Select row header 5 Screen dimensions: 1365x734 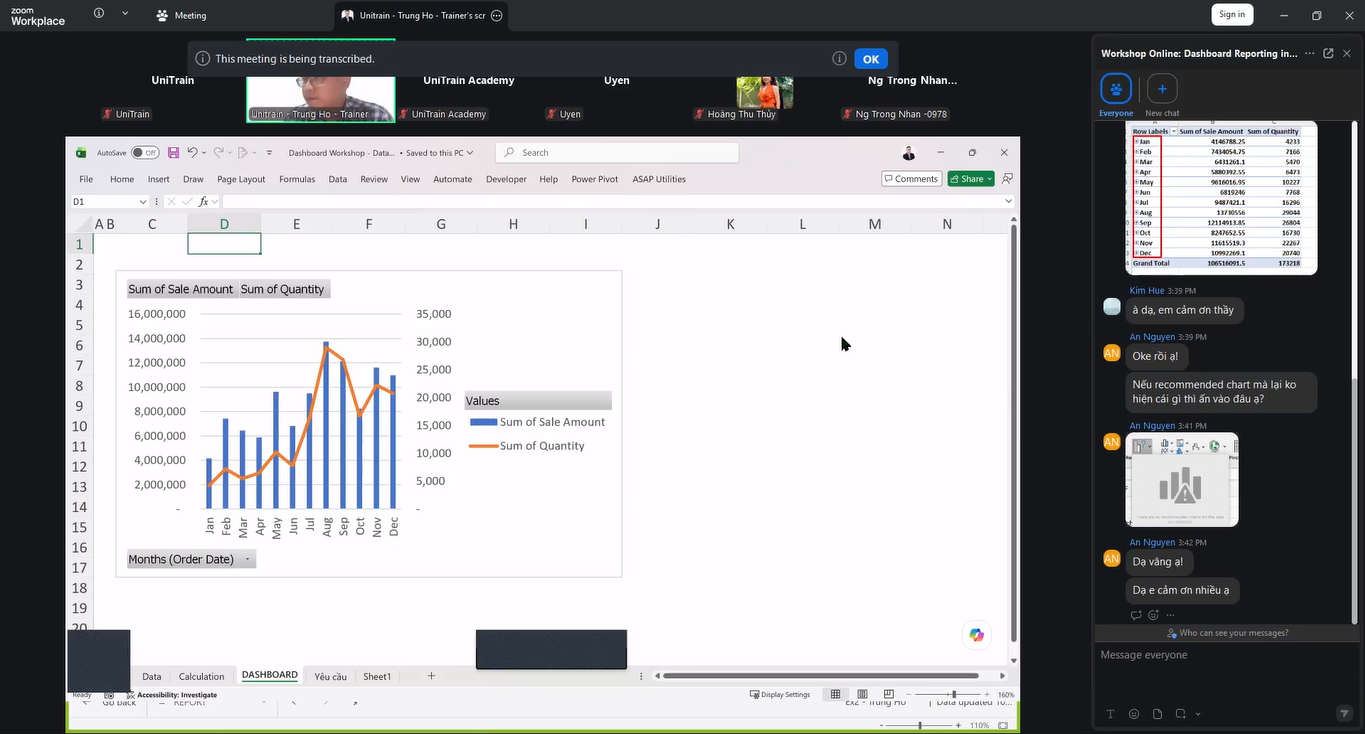[79, 325]
